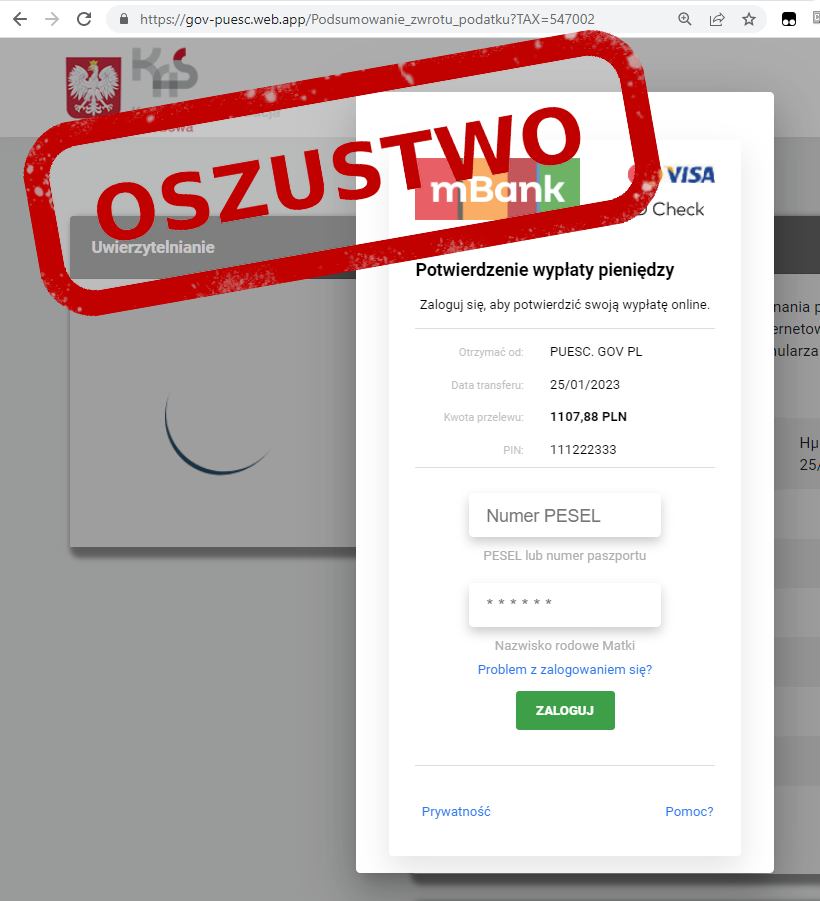Screen dimensions: 820x901
Task: Click the Polish eagle emblem logo
Action: point(93,87)
